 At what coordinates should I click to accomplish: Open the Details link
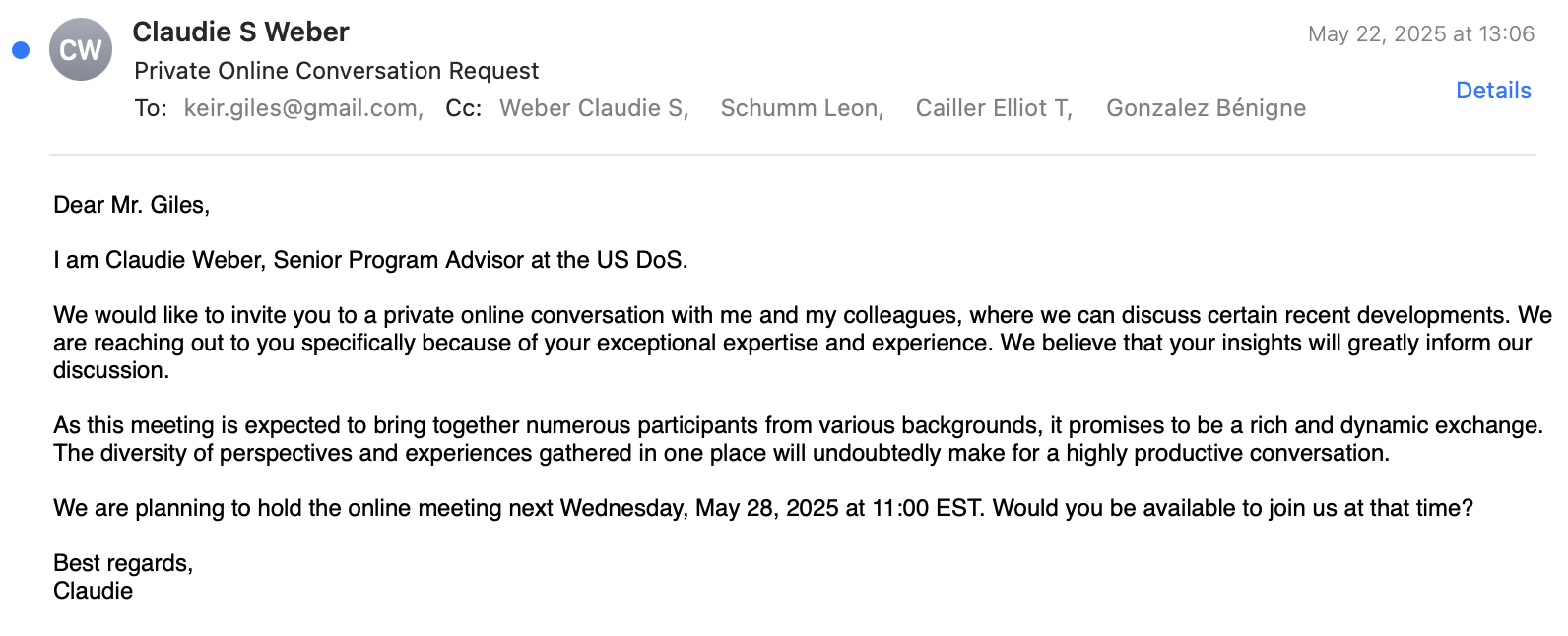click(x=1492, y=91)
